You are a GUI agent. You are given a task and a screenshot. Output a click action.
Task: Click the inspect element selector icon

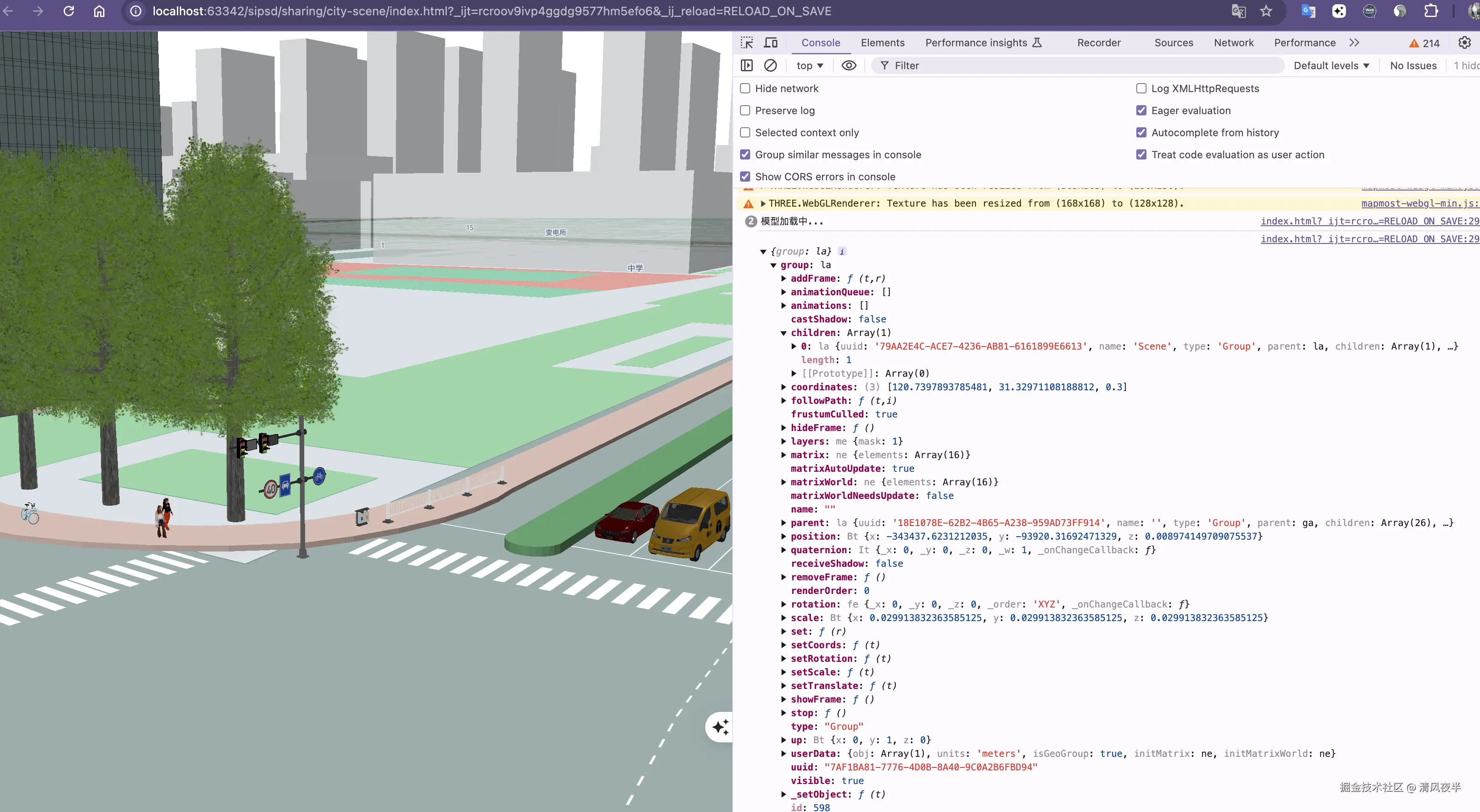(x=746, y=42)
